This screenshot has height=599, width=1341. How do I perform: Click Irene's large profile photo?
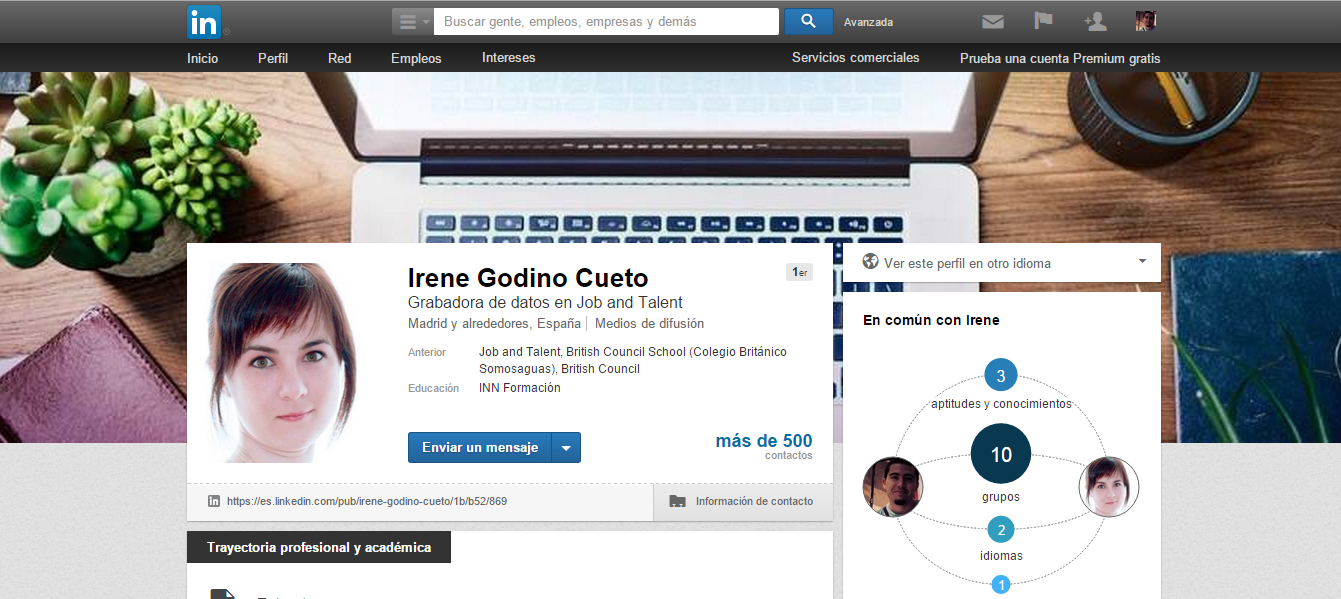[281, 362]
